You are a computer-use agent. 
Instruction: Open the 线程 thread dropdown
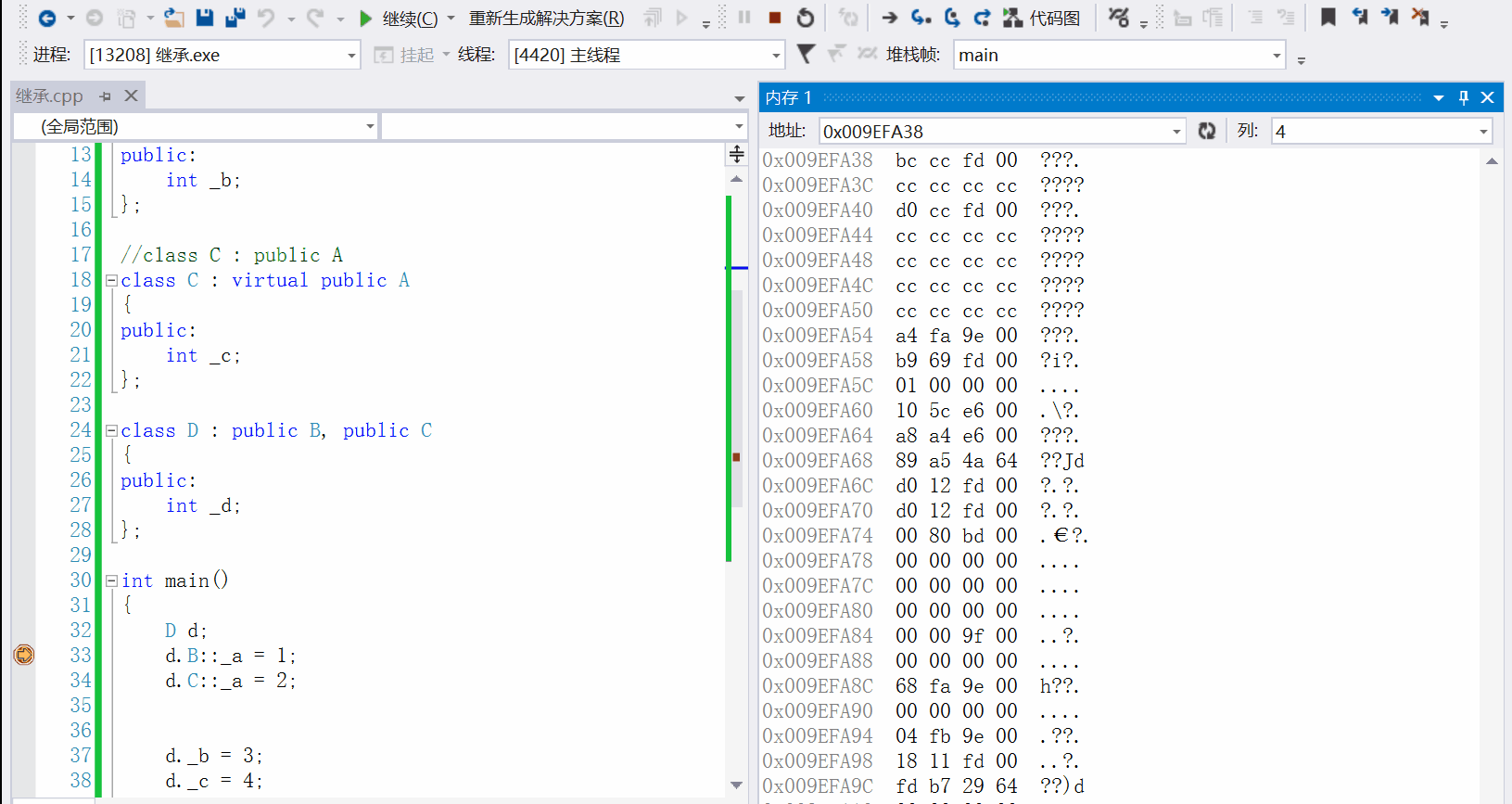[777, 55]
